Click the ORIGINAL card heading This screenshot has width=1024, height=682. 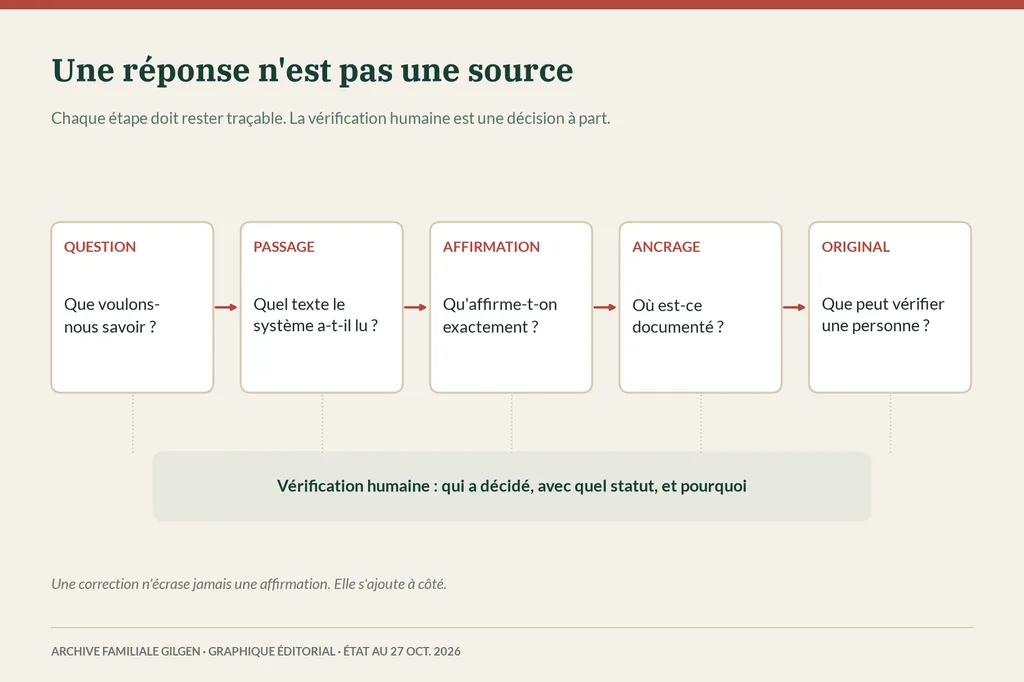pyautogui.click(x=856, y=247)
